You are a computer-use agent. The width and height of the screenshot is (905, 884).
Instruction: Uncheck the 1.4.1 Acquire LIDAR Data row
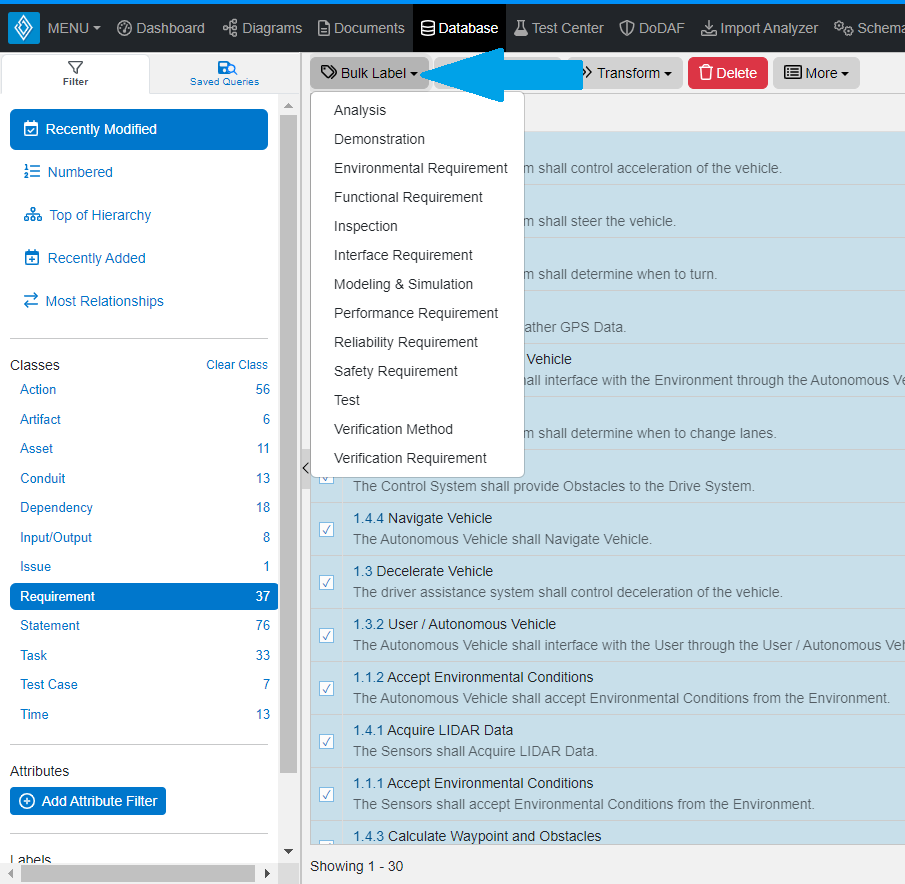[x=326, y=741]
